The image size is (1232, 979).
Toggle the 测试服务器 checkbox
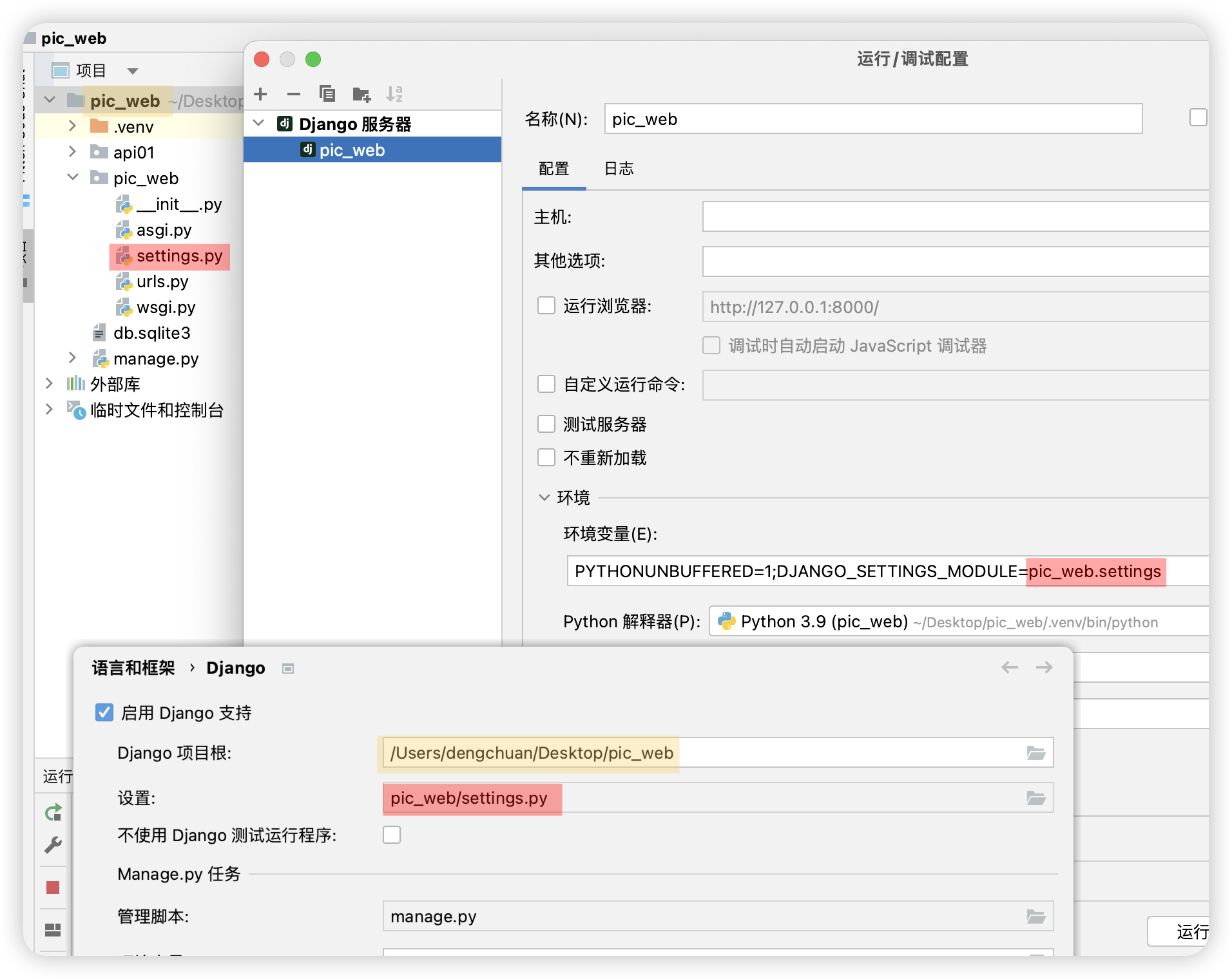click(546, 424)
